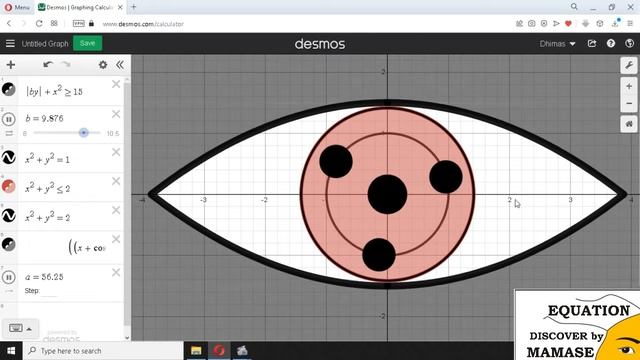The image size is (640, 360).
Task: Open the Opera Menu
Action: tap(17, 7)
